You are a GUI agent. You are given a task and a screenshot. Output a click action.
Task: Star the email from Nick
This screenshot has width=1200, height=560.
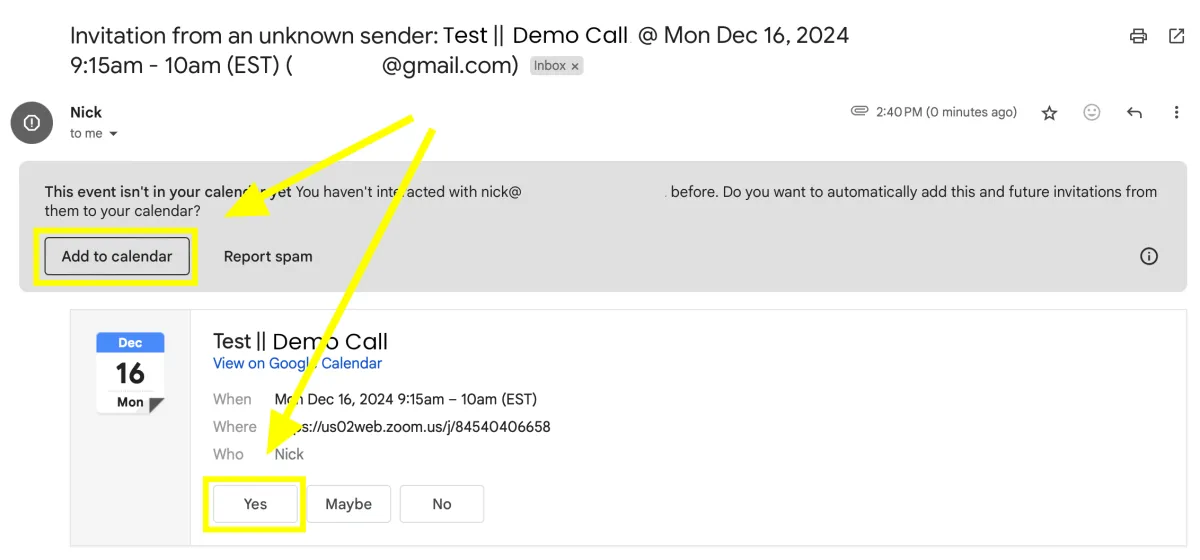[1049, 113]
